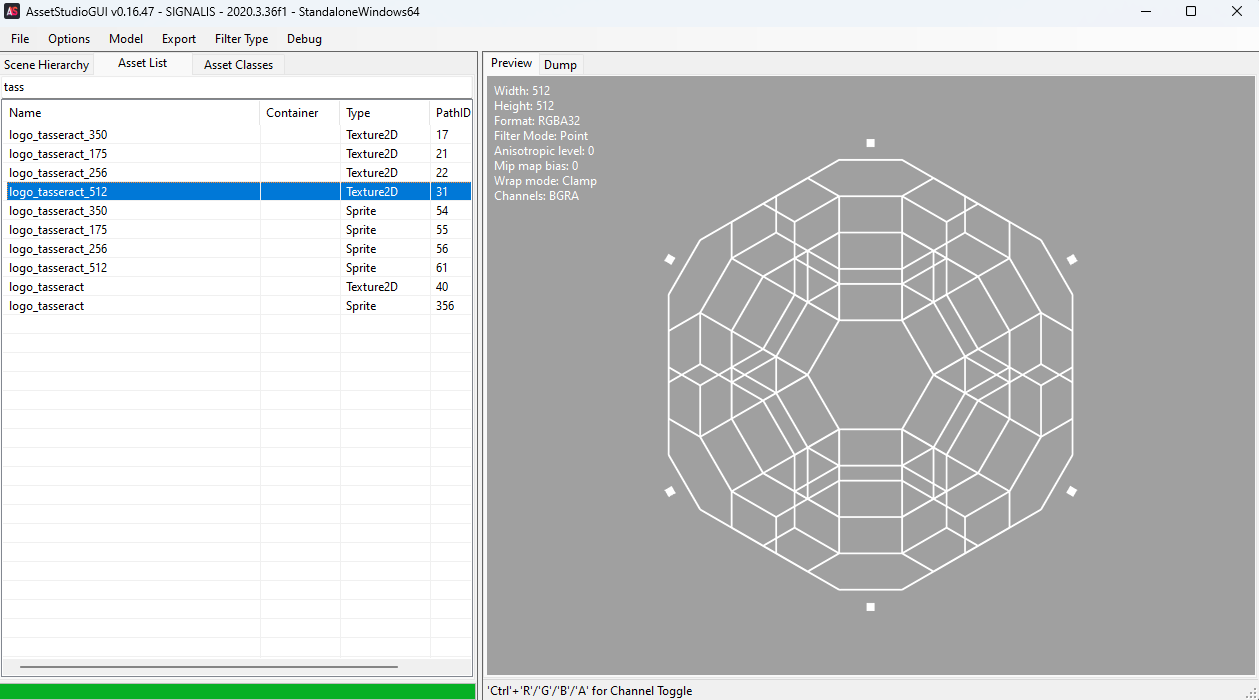Screen dimensions: 1259x700
Task: Click the 'Wrap mode: Clamp' info line
Action: (x=545, y=181)
